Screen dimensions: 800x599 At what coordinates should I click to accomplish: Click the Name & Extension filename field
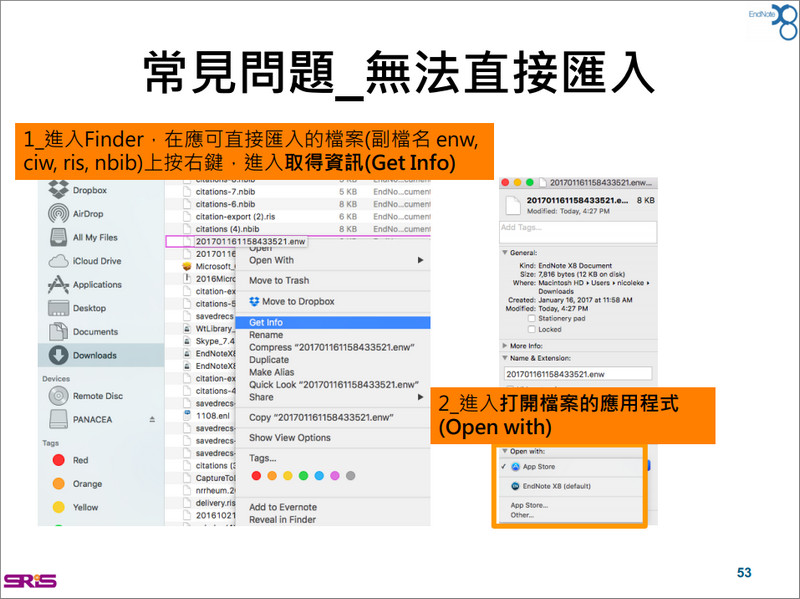(x=578, y=373)
